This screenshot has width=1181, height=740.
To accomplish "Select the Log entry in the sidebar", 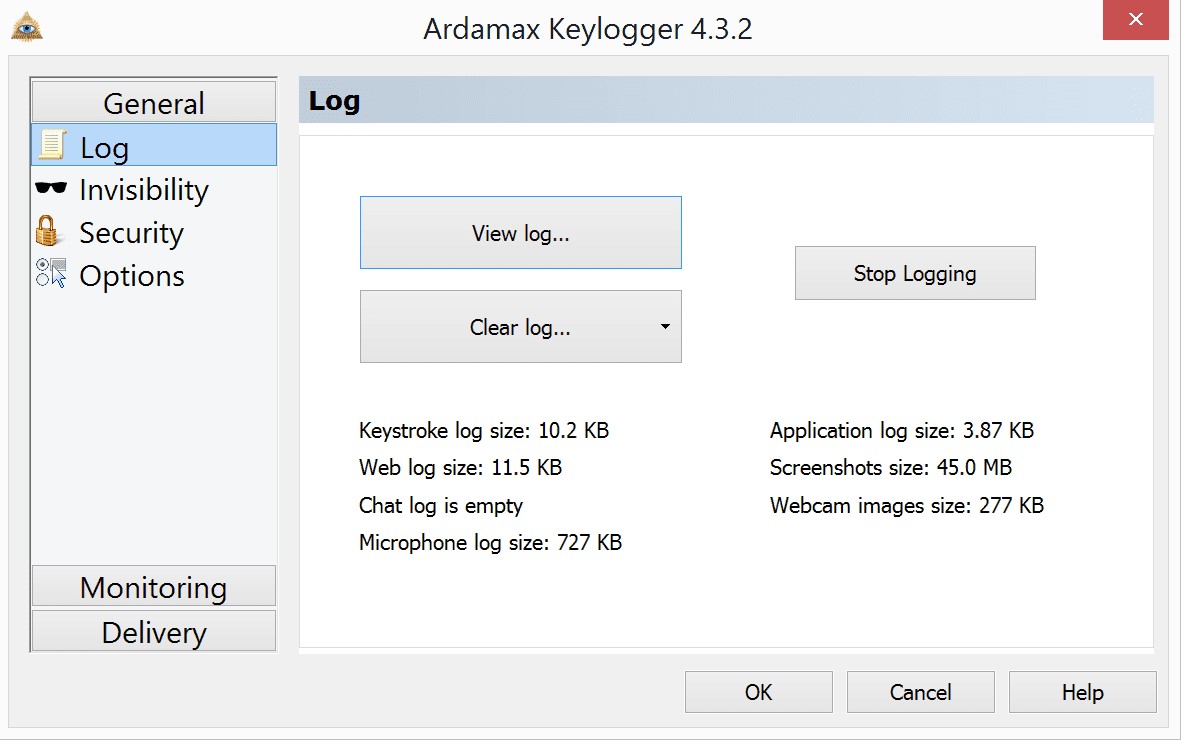I will pyautogui.click(x=105, y=146).
